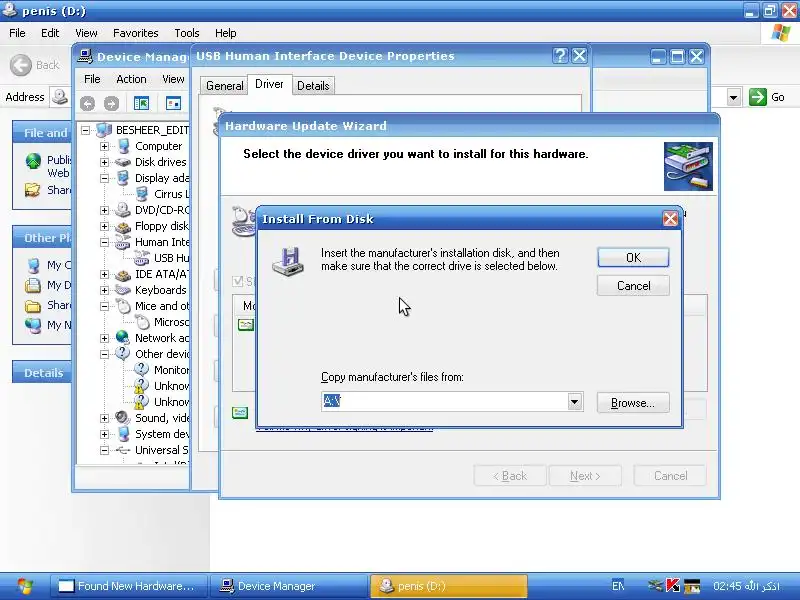800x600 pixels.
Task: Collapse the Mice and other pointing devices node
Action: tap(104, 306)
